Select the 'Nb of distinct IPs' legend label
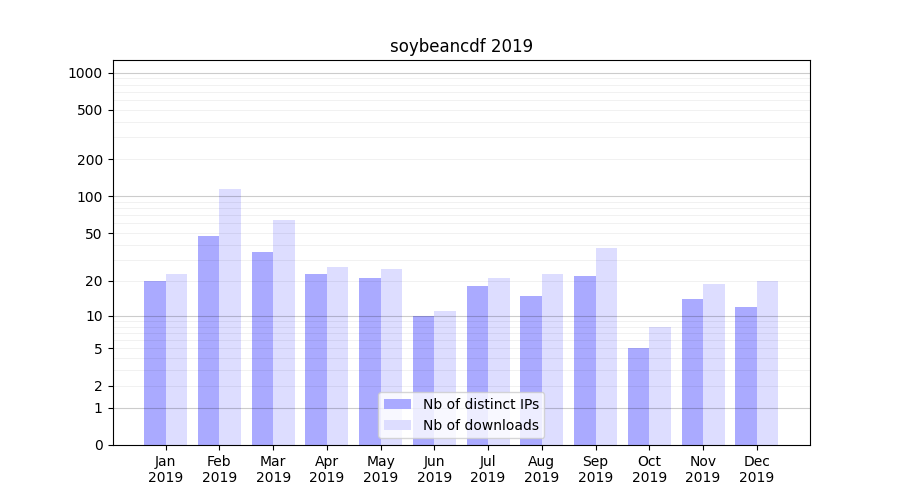This screenshot has height=500, width=900. (x=480, y=404)
